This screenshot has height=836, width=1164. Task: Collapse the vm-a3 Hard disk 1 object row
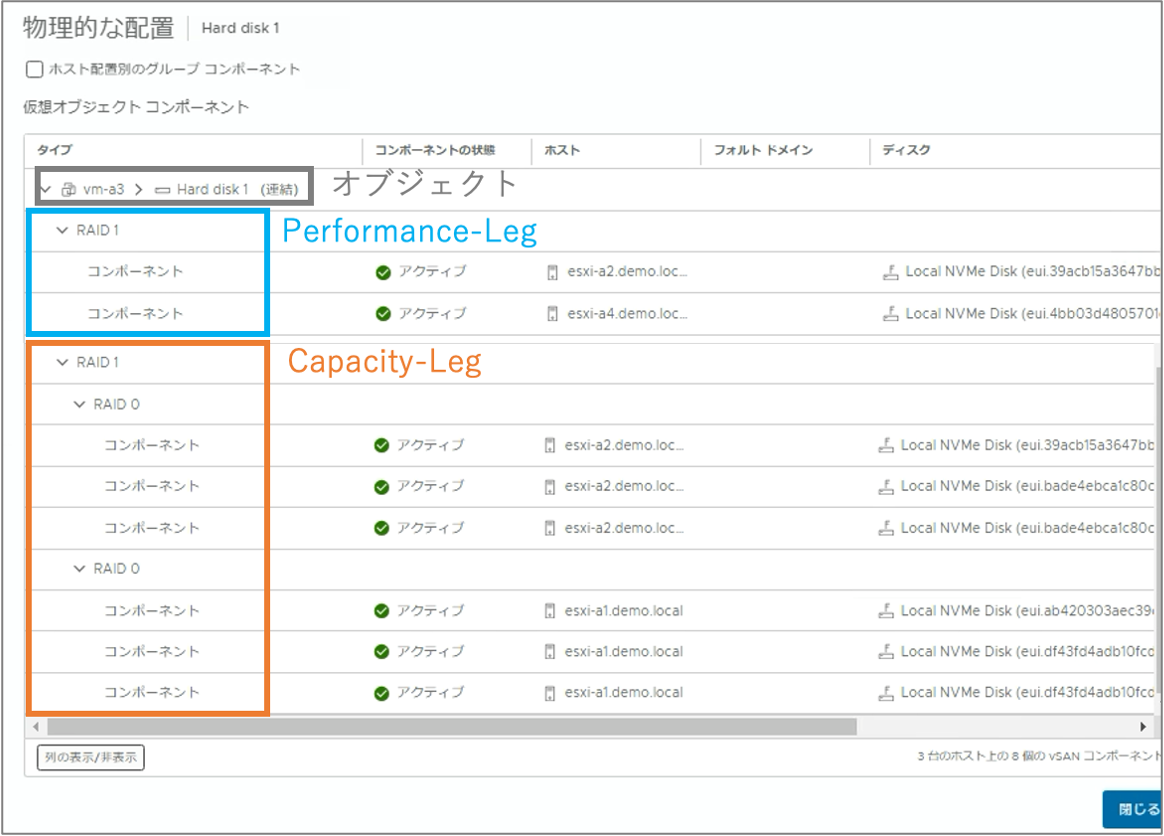[46, 189]
